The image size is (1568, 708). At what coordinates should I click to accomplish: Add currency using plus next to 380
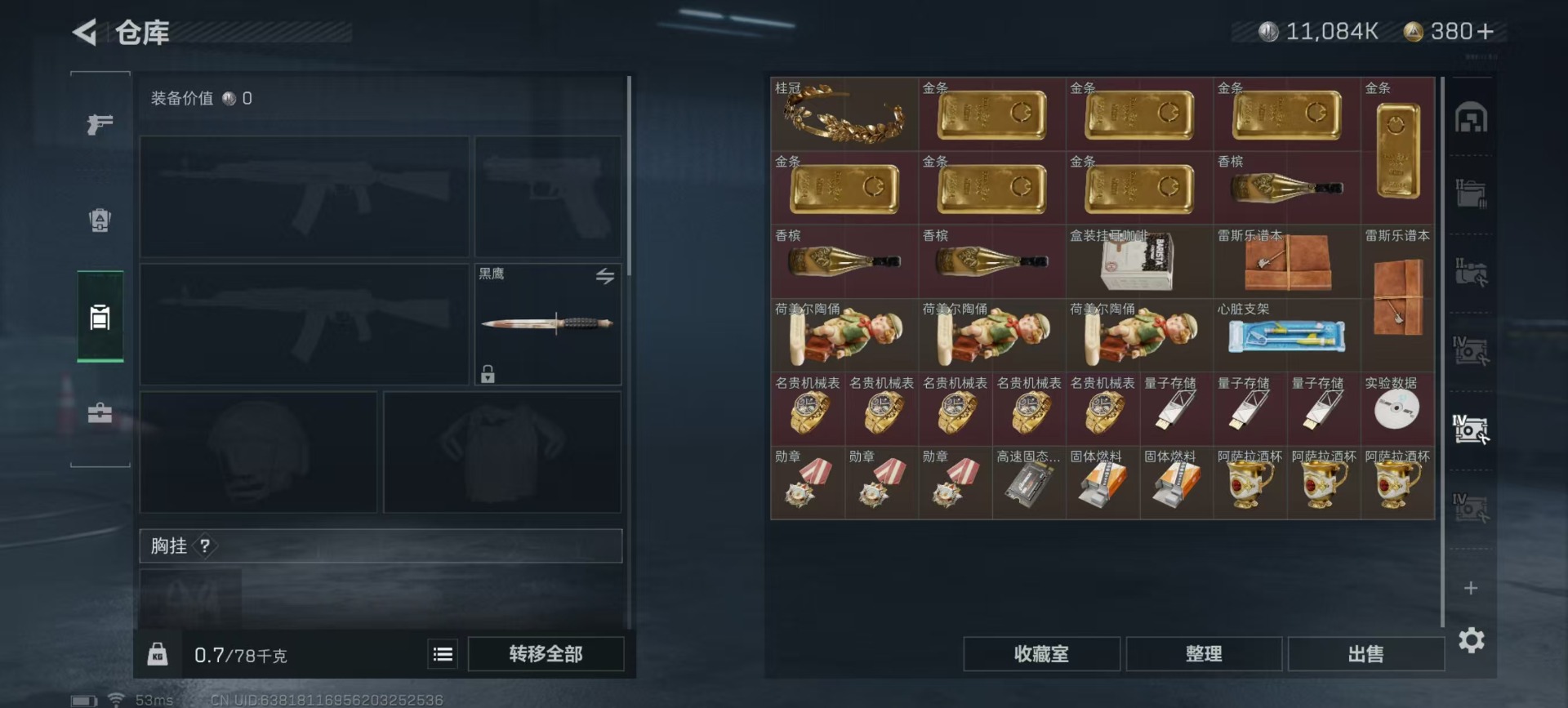(x=1486, y=31)
